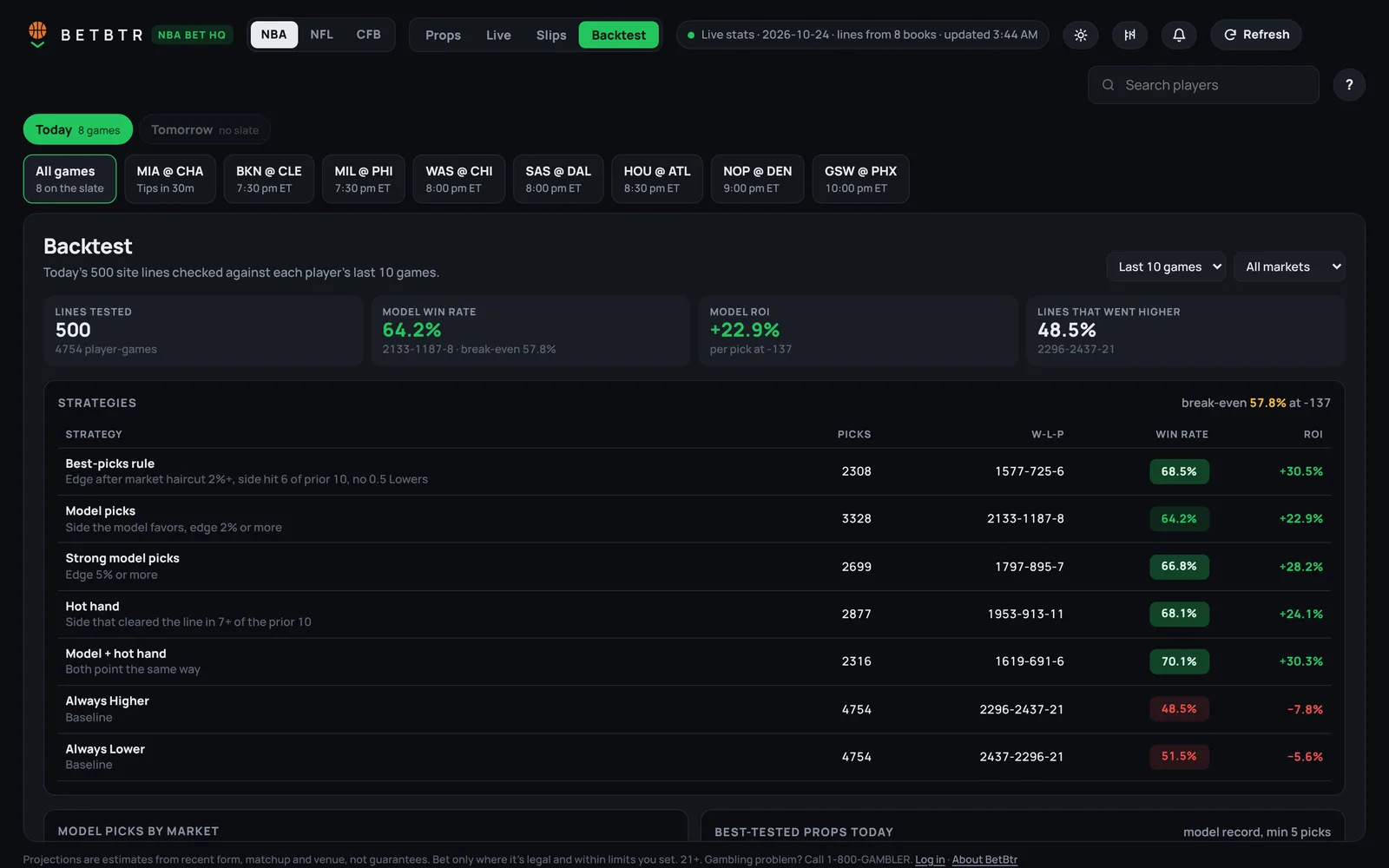1389x868 pixels.
Task: Click the help question mark button
Action: (x=1349, y=85)
